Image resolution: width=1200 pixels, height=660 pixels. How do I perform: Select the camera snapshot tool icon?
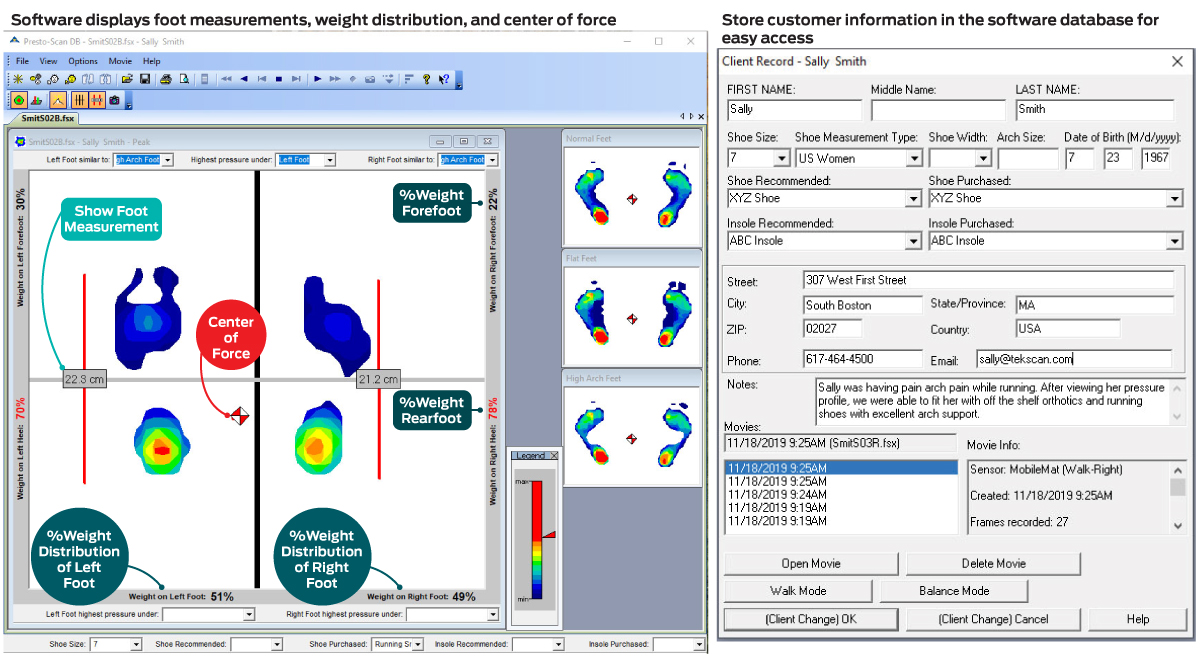pyautogui.click(x=113, y=100)
